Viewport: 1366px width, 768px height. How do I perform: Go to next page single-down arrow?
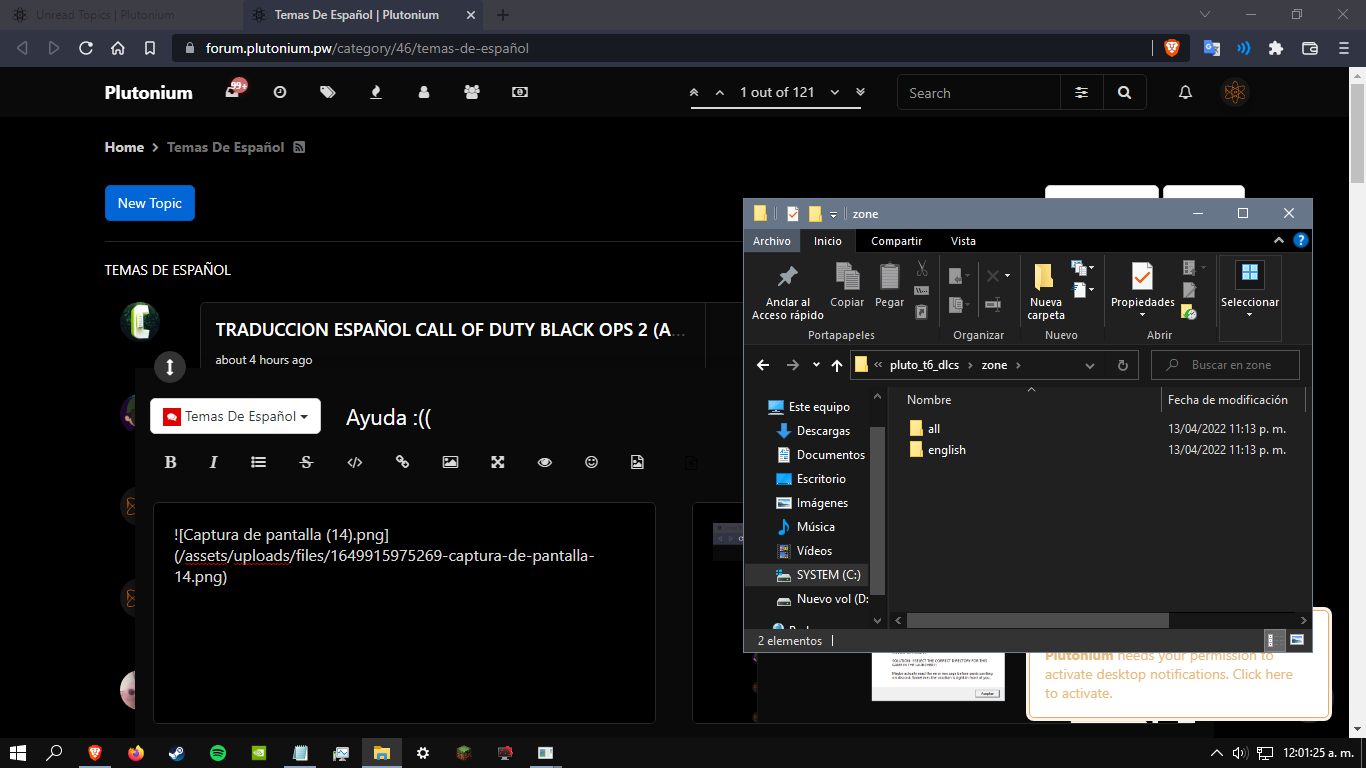coord(835,93)
